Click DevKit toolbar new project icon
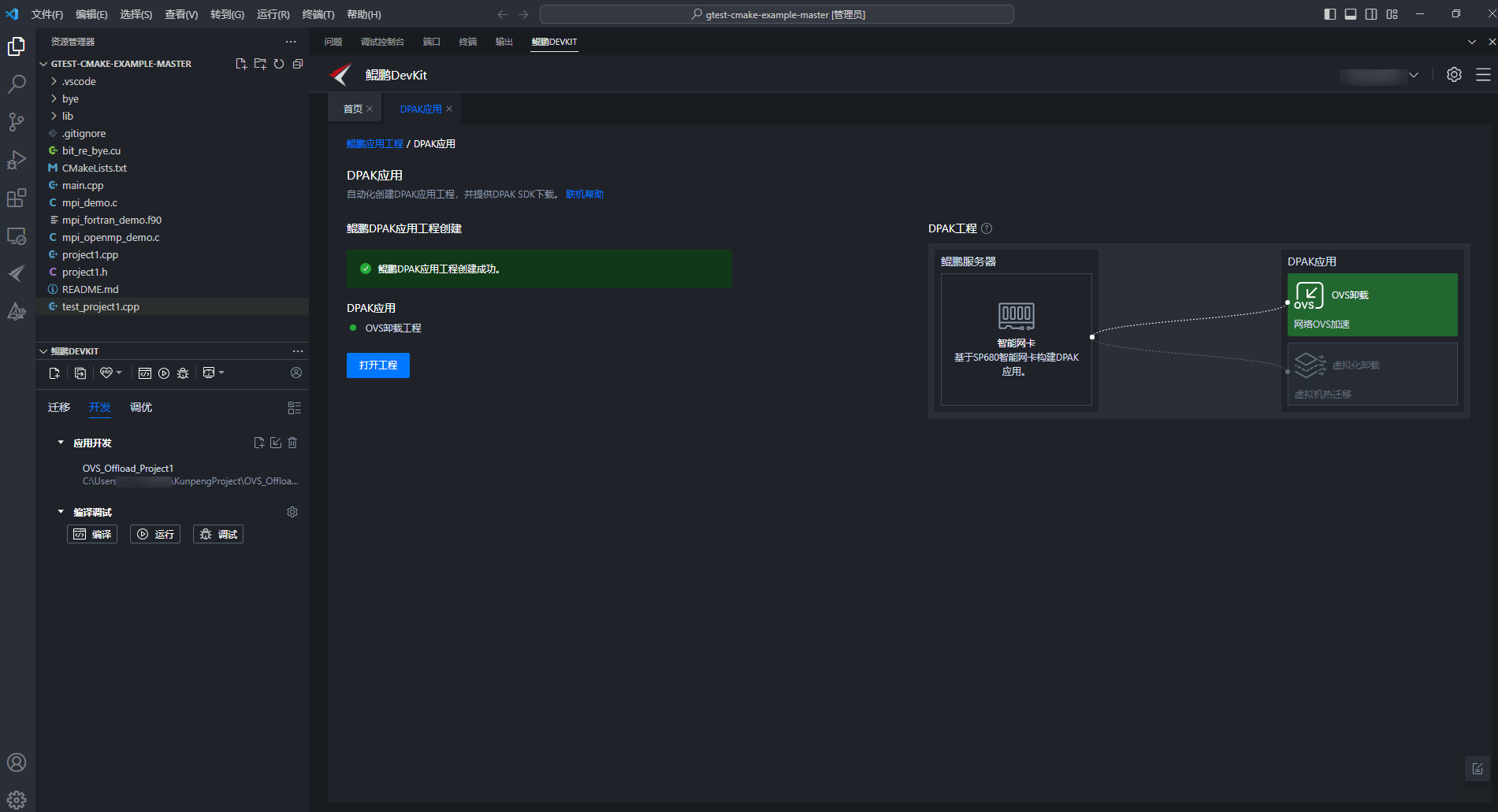Image resolution: width=1498 pixels, height=812 pixels. (x=54, y=373)
